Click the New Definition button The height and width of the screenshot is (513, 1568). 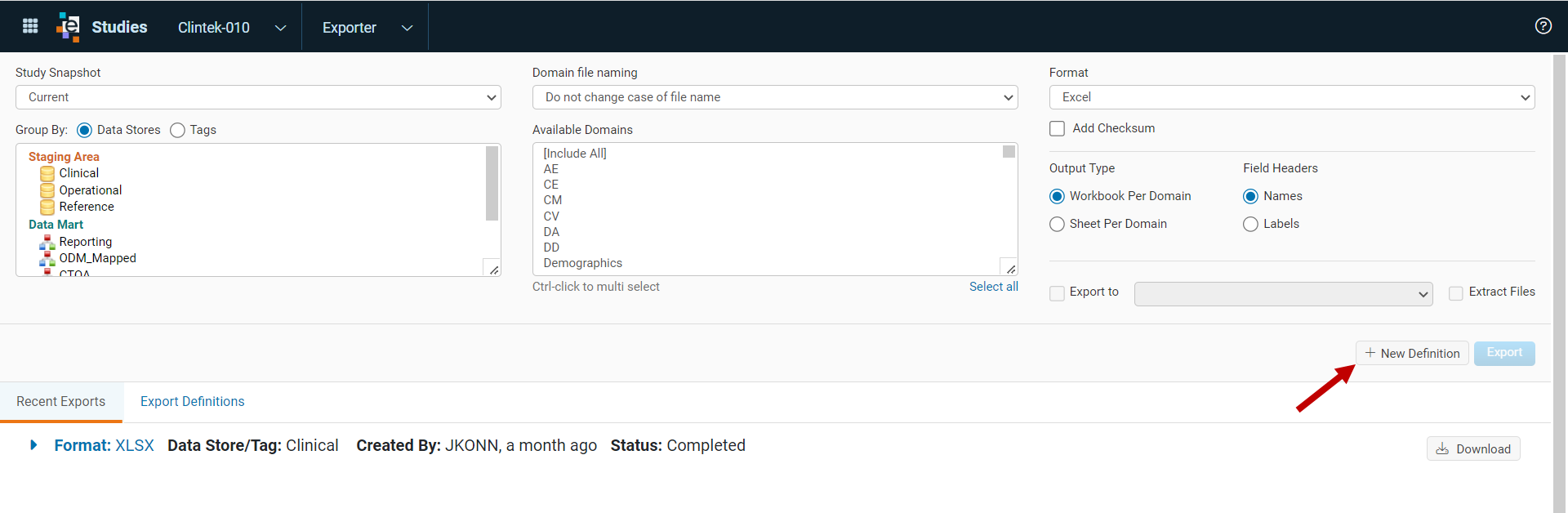(x=1412, y=353)
